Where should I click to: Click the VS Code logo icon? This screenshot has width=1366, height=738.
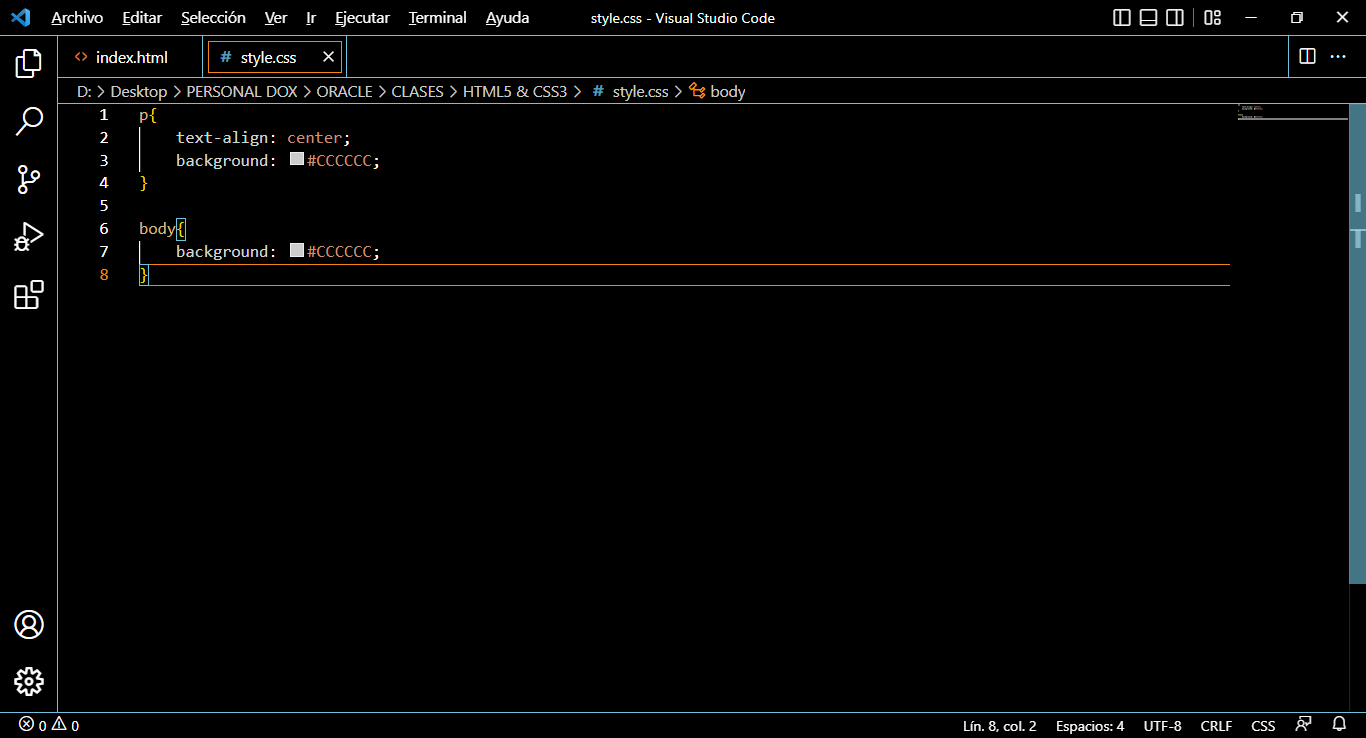pos(21,18)
